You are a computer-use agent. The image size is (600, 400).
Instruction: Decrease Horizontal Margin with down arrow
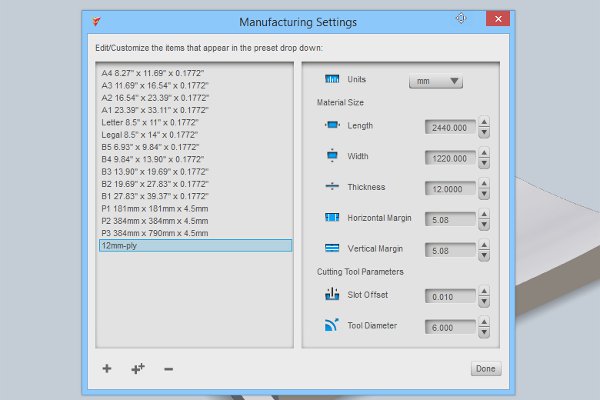[x=484, y=225]
